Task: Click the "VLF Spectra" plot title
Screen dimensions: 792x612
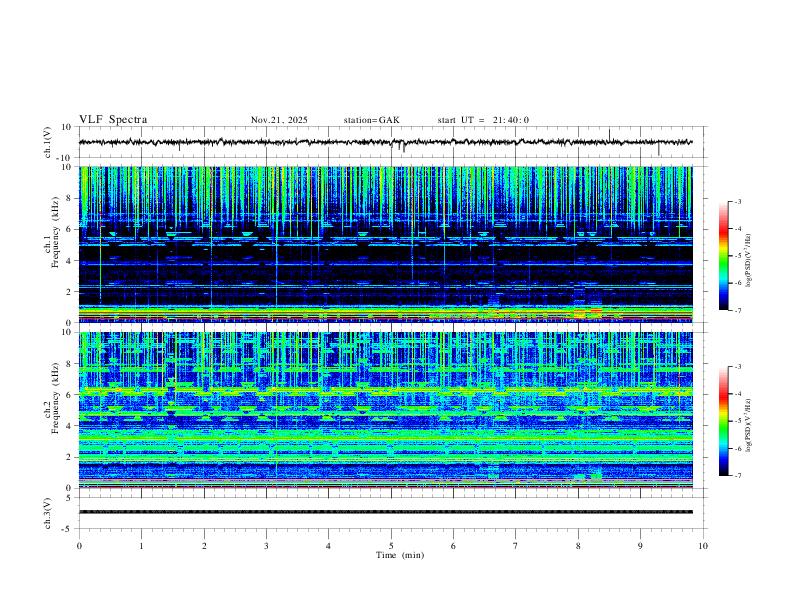Action: coord(113,119)
